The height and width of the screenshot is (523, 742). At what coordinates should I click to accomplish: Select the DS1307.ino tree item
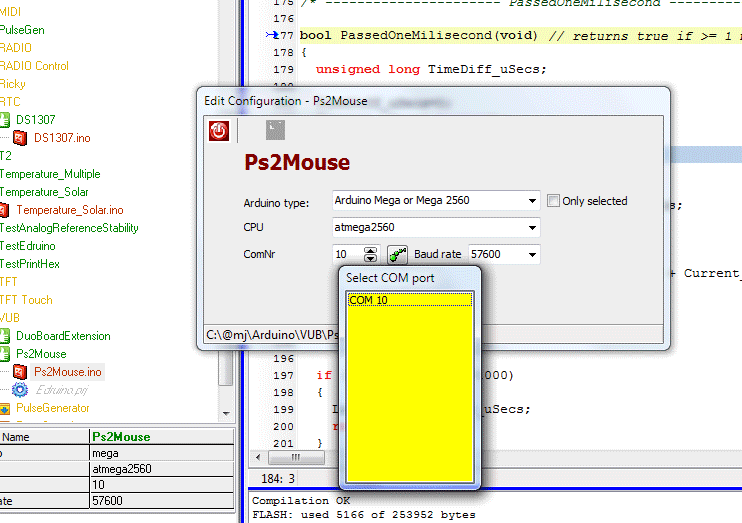pyautogui.click(x=62, y=138)
